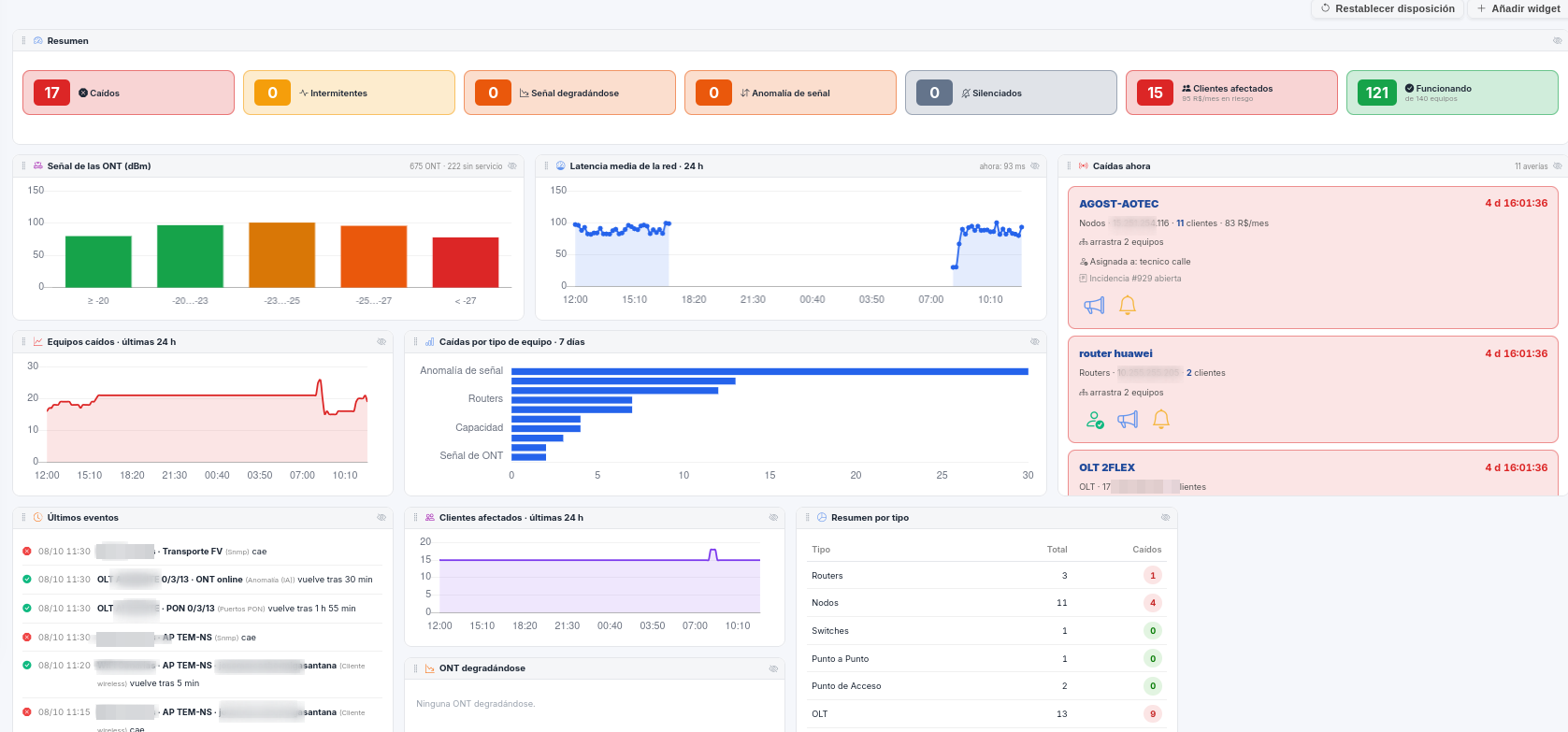This screenshot has width=1568, height=732.
Task: Click drag handle of Últimos eventos widget
Action: click(23, 518)
